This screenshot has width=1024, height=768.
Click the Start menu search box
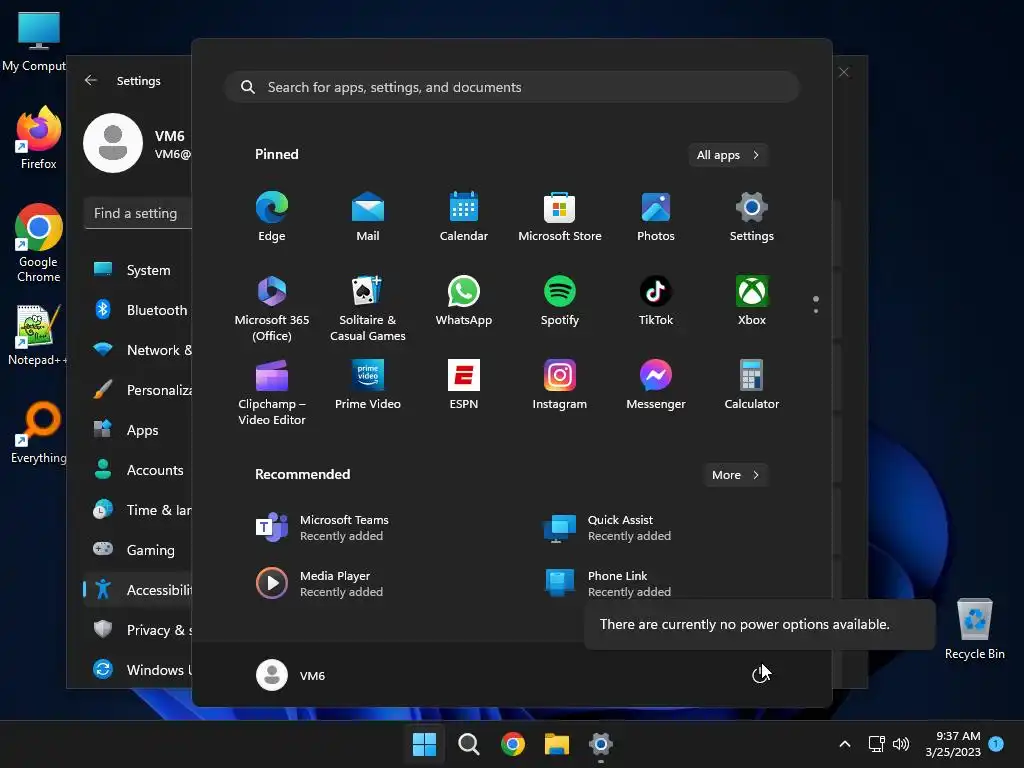click(x=512, y=87)
